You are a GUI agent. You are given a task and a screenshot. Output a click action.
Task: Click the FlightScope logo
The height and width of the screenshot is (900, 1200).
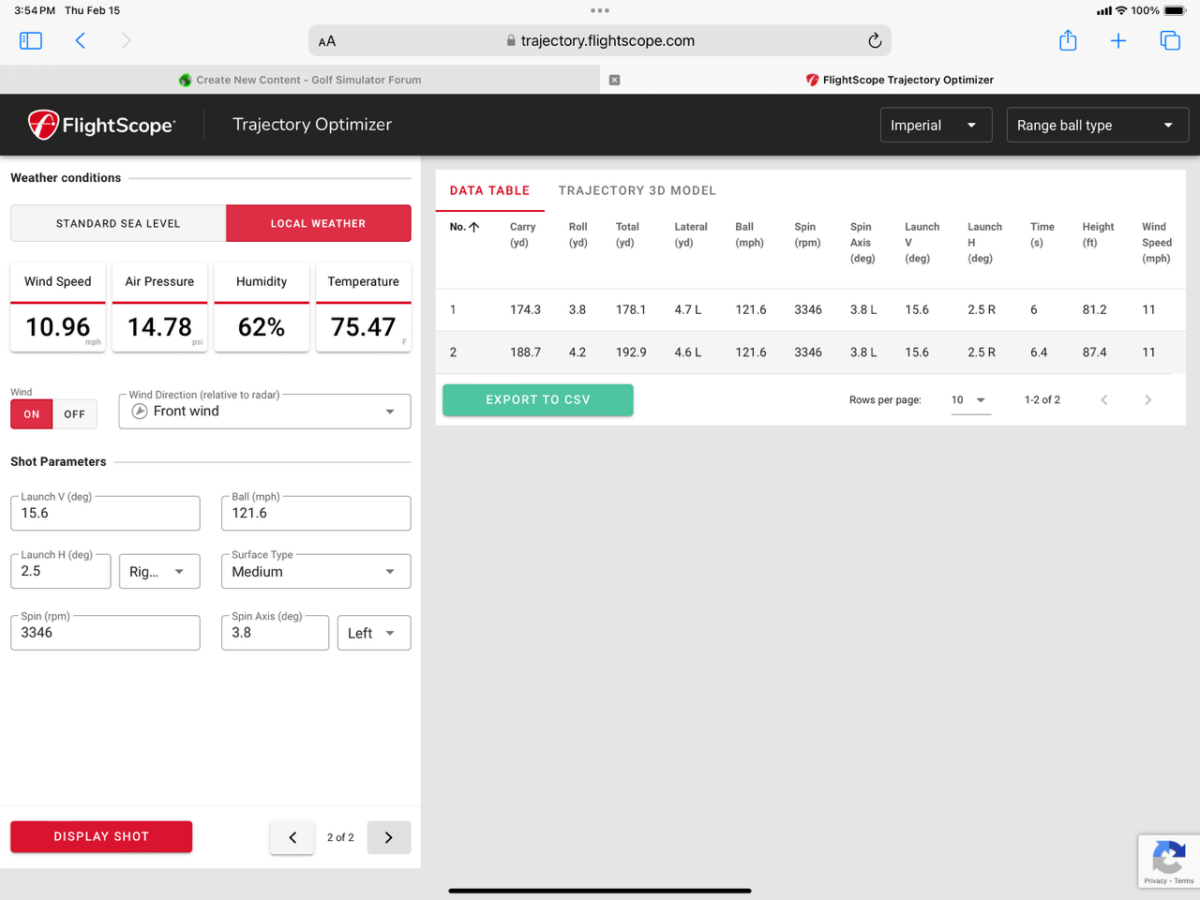pos(101,125)
